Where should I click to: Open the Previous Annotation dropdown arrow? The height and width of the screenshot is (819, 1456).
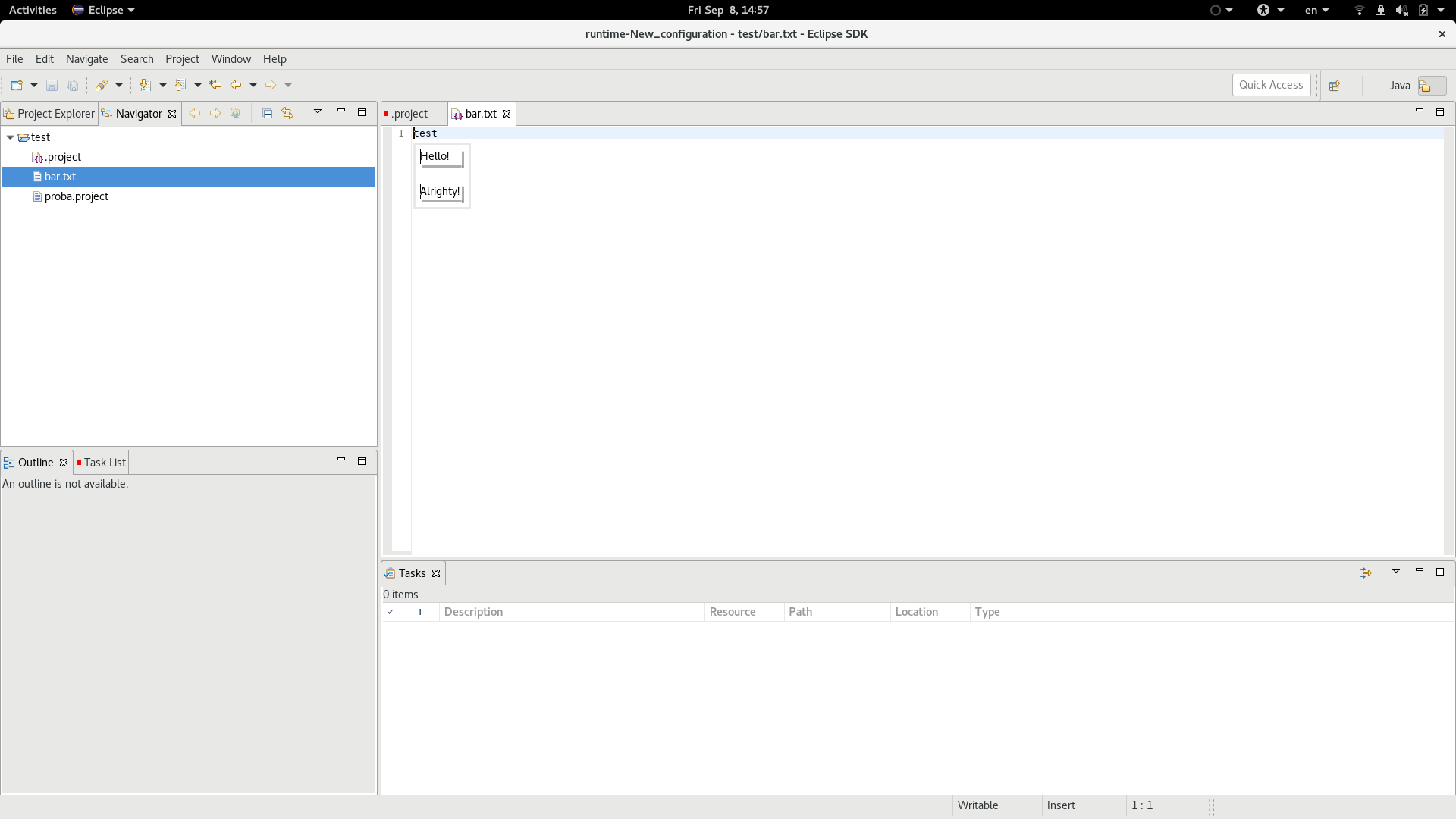[x=197, y=85]
